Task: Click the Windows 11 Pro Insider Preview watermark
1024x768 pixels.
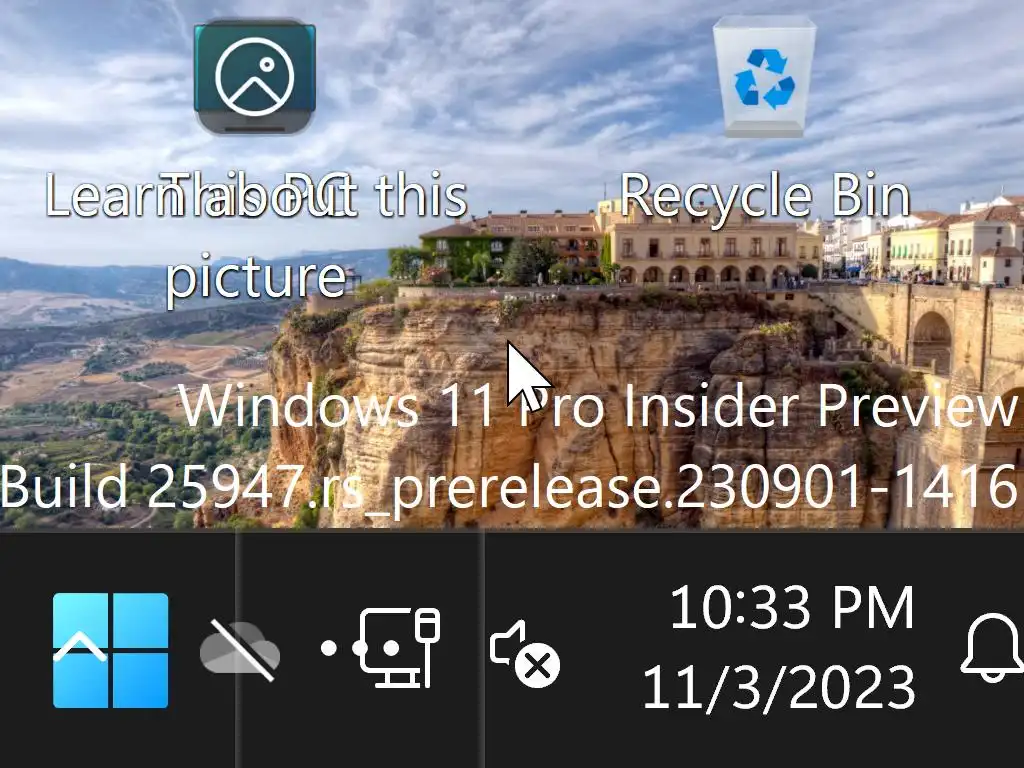Action: pyautogui.click(x=598, y=406)
